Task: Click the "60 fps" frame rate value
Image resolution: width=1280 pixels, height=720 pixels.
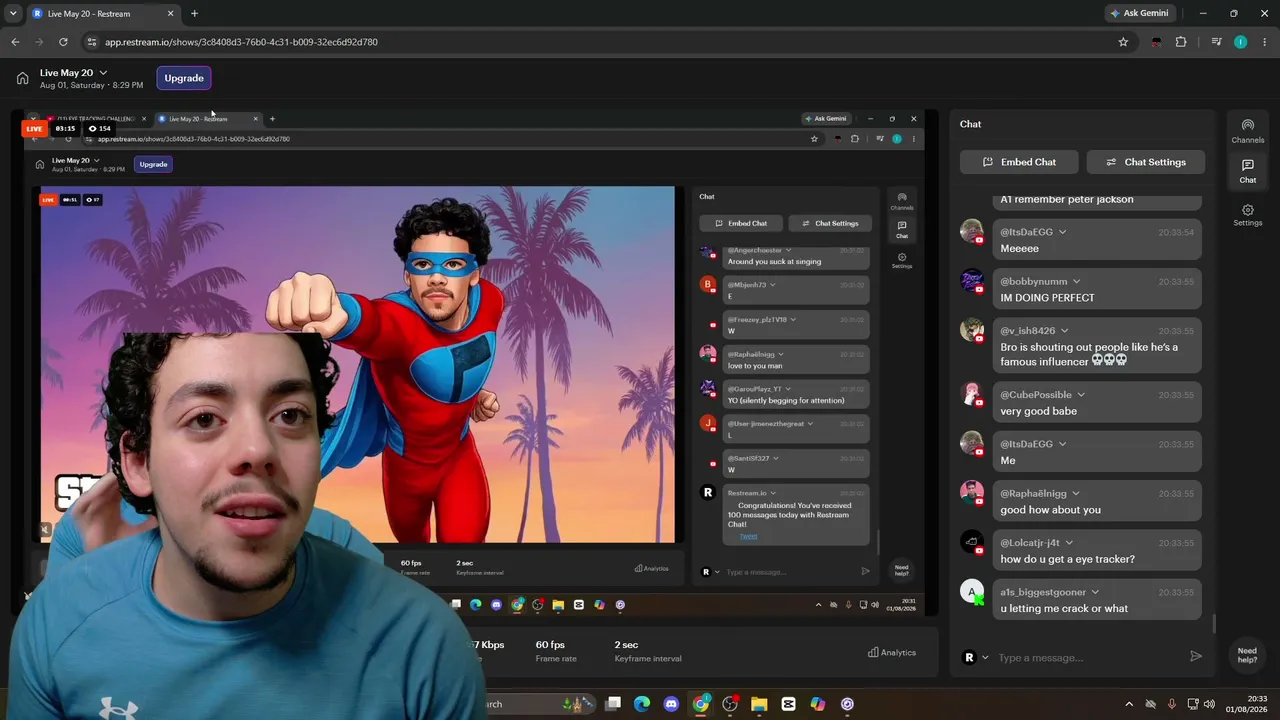Action: click(550, 645)
